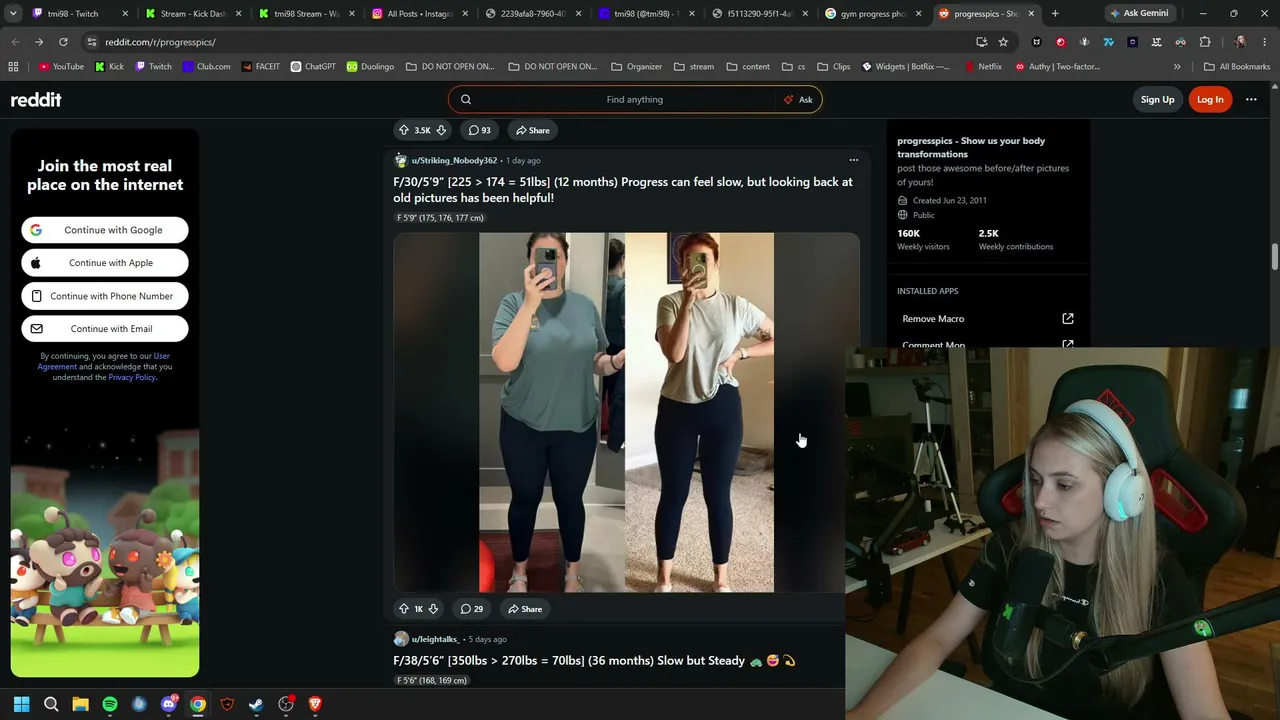Click the Ask button in Reddit's search bar

(x=798, y=99)
